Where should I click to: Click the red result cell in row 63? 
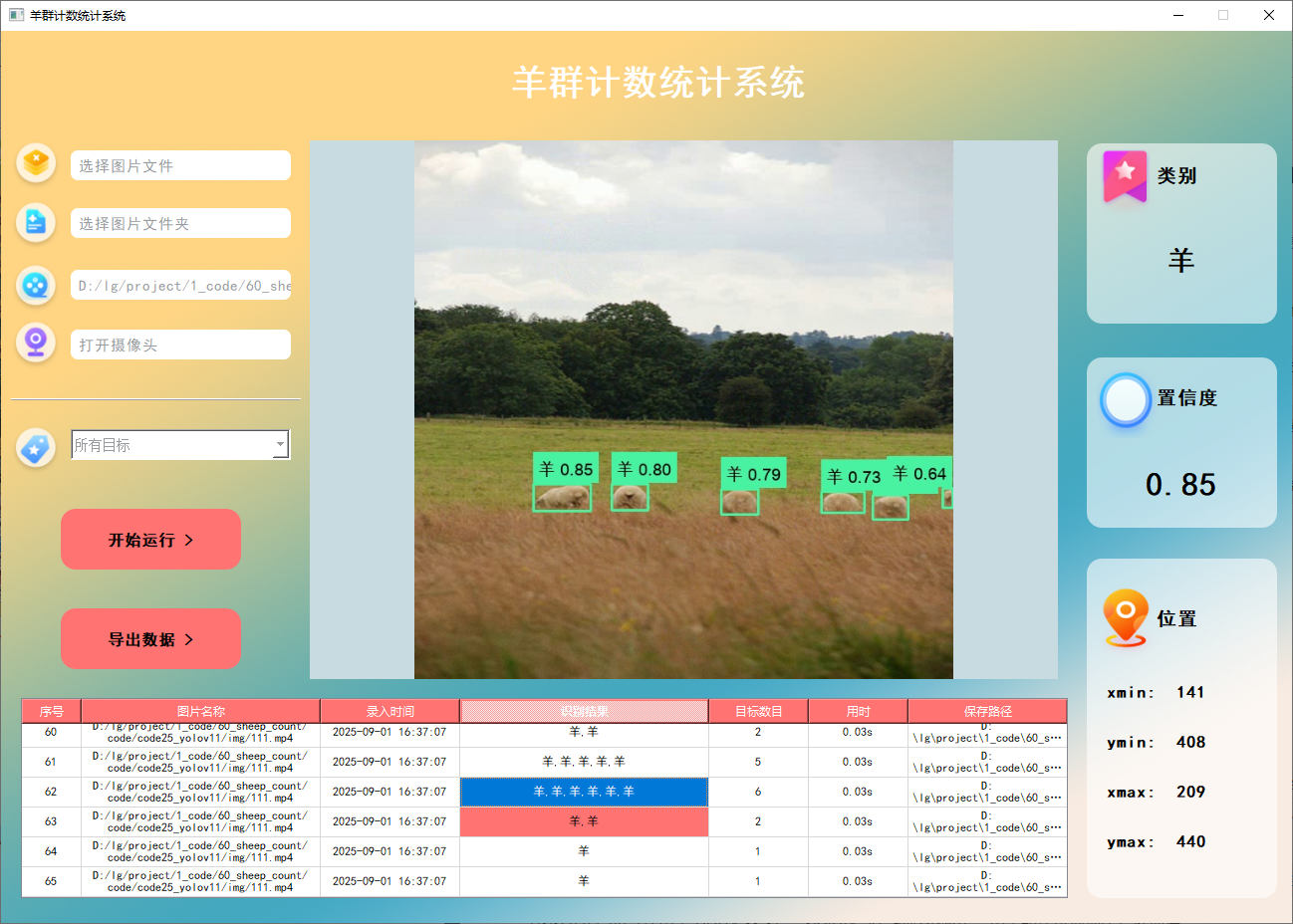click(584, 821)
